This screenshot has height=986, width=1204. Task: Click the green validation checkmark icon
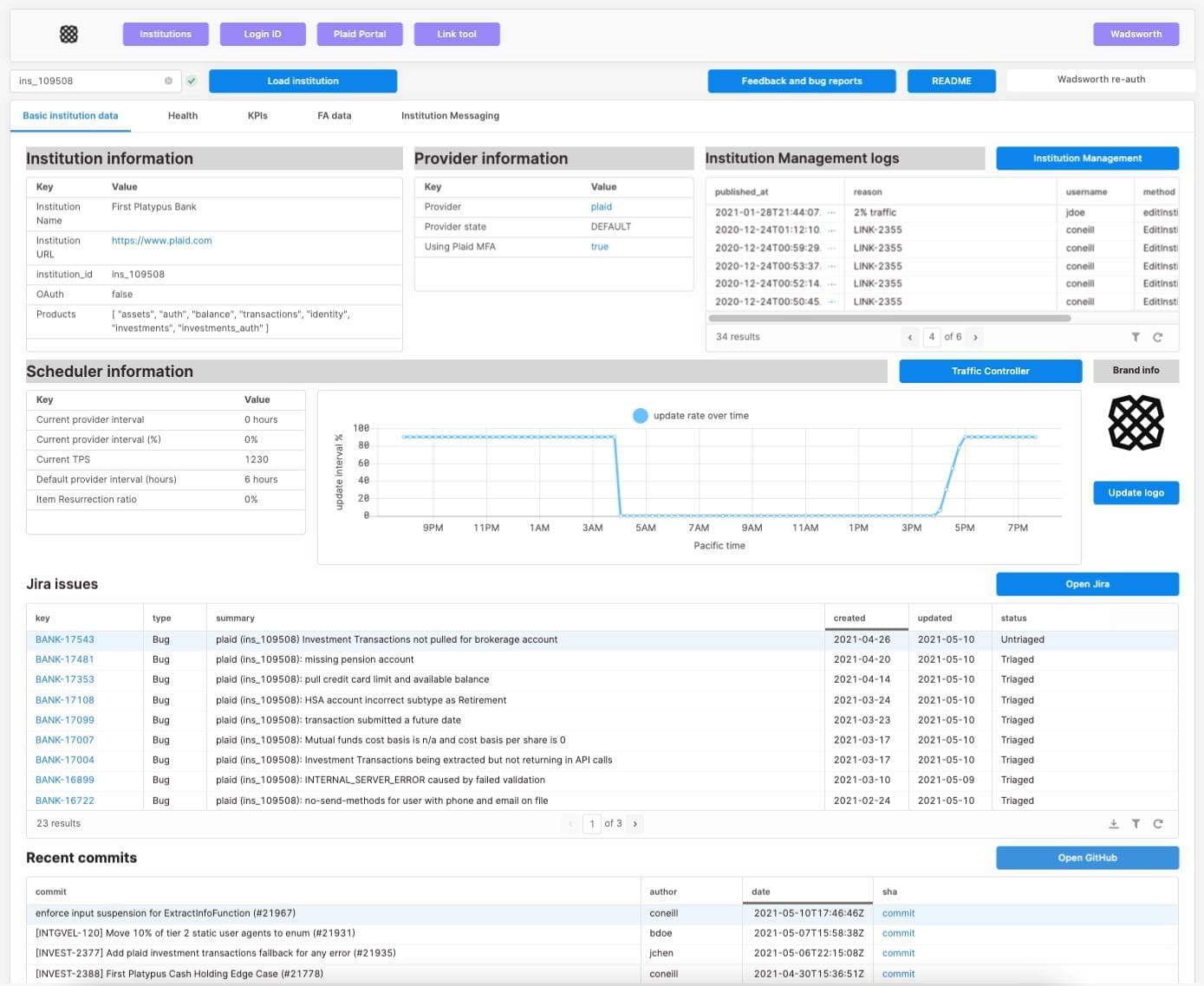coord(192,81)
